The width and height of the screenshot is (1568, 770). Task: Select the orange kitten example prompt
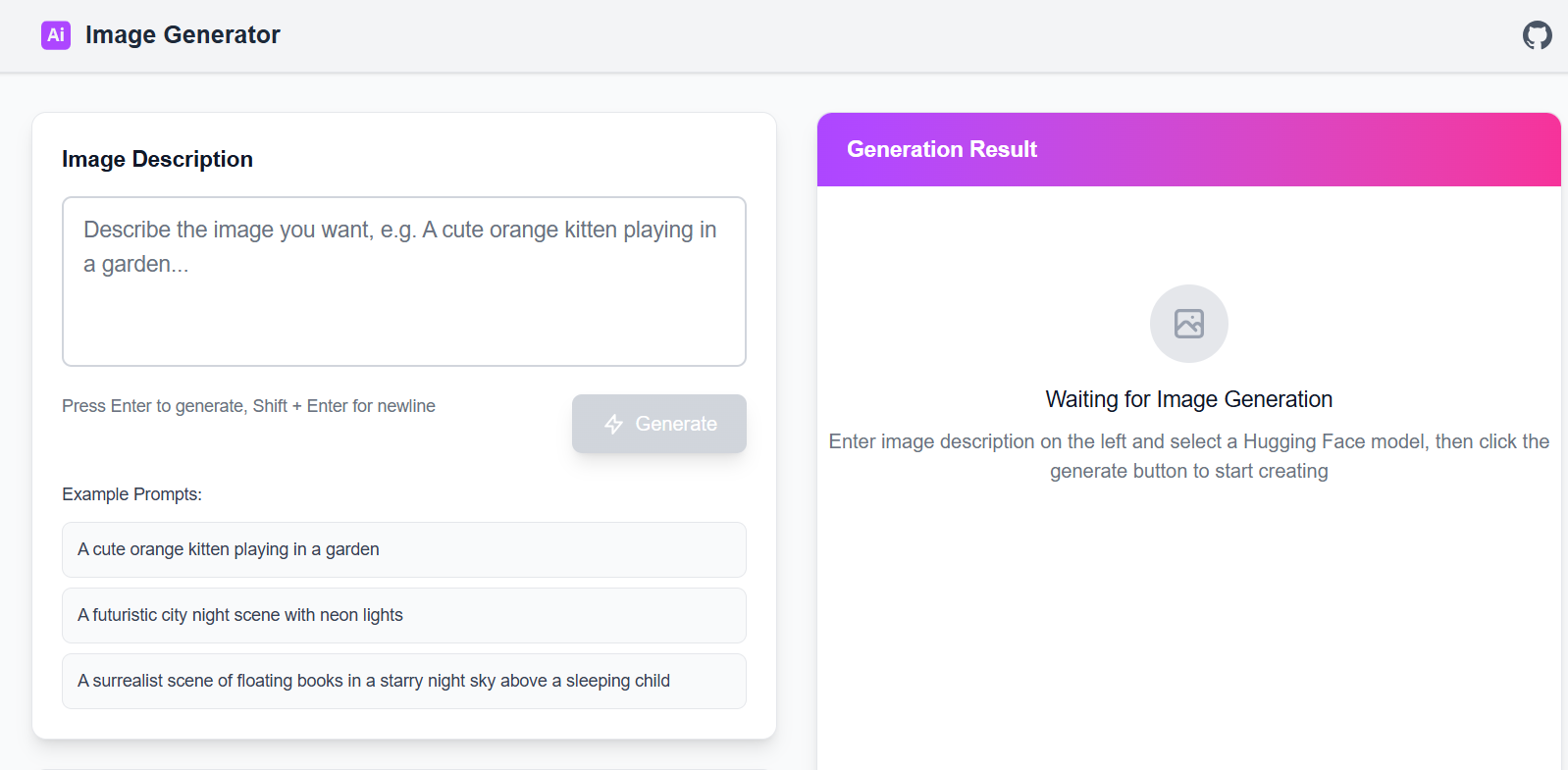point(404,549)
